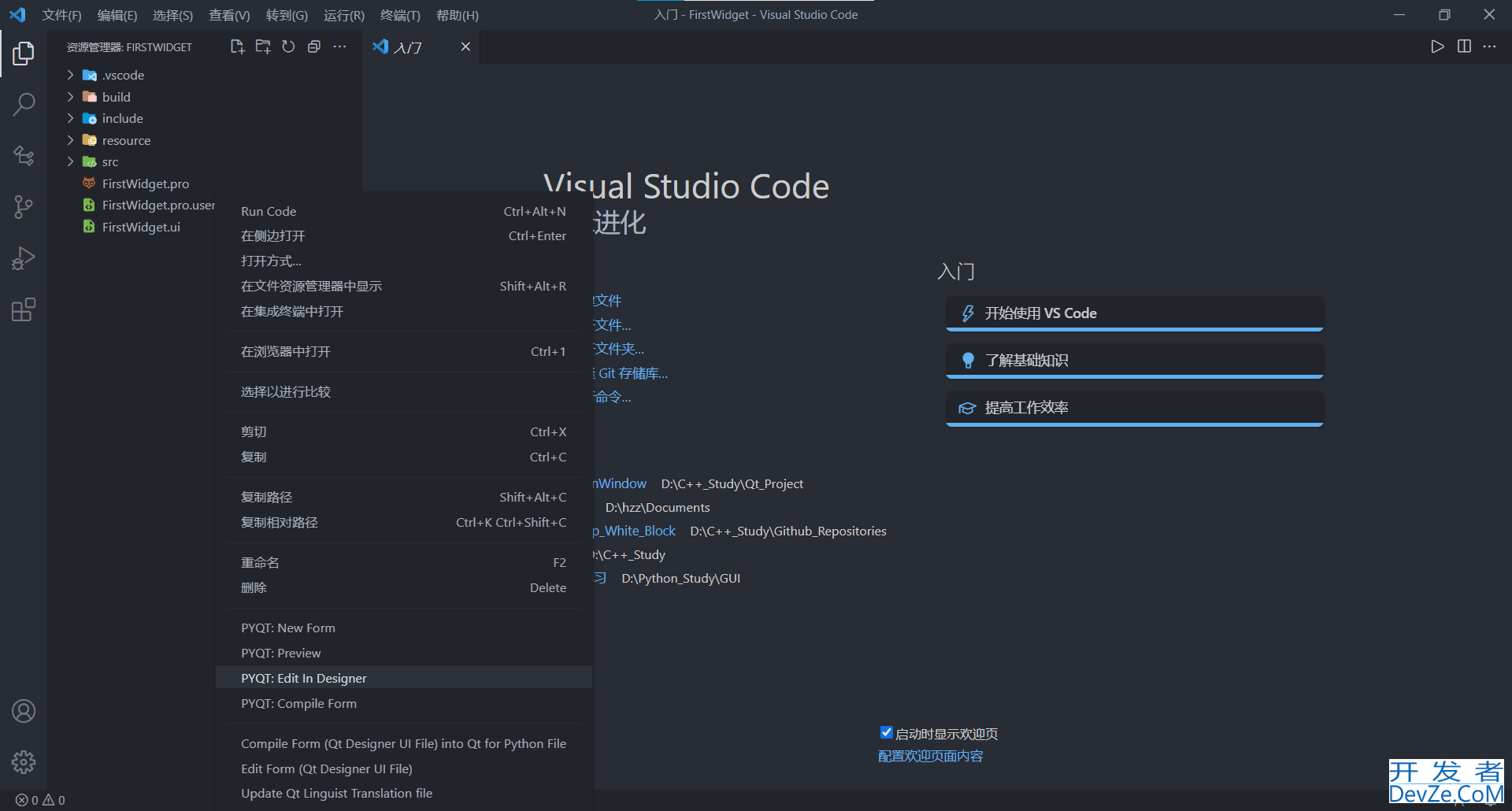
Task: Choose 在文件资源管理器中显示 entry
Action: point(403,286)
